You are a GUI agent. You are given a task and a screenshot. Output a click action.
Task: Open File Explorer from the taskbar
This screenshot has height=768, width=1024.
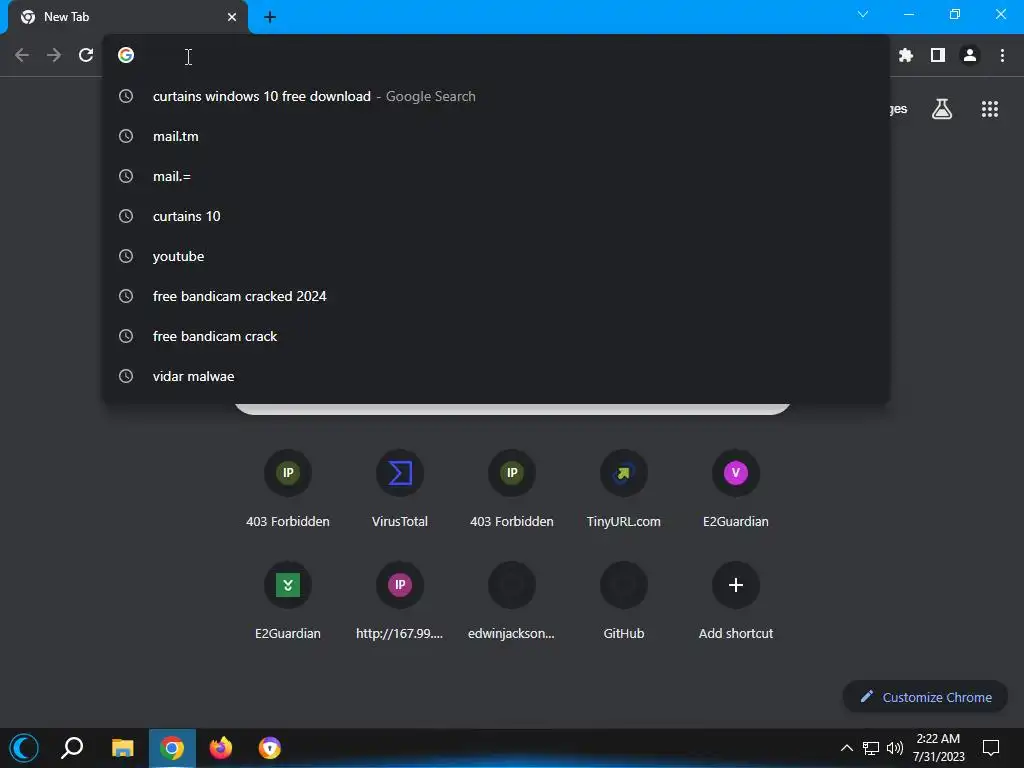pos(122,748)
